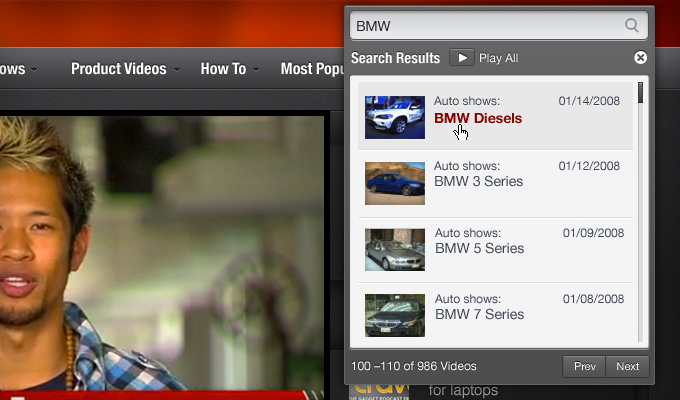Open the How To menu
The image size is (680, 400).
(x=223, y=69)
